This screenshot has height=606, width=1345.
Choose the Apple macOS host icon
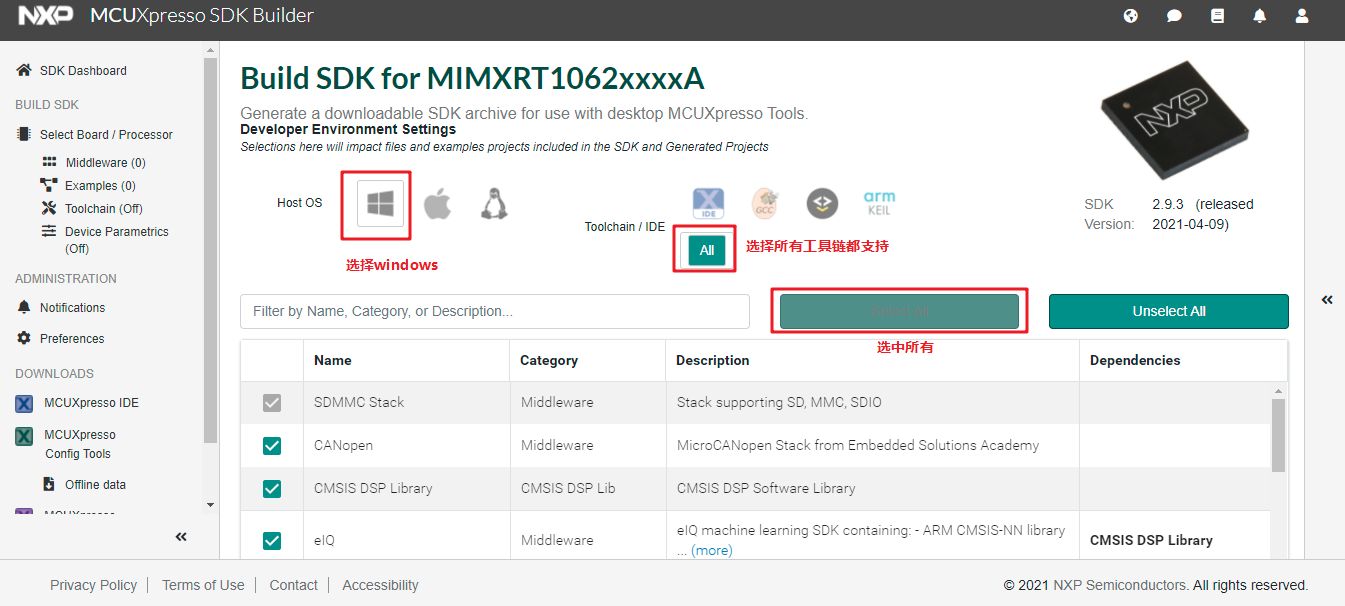pyautogui.click(x=437, y=204)
